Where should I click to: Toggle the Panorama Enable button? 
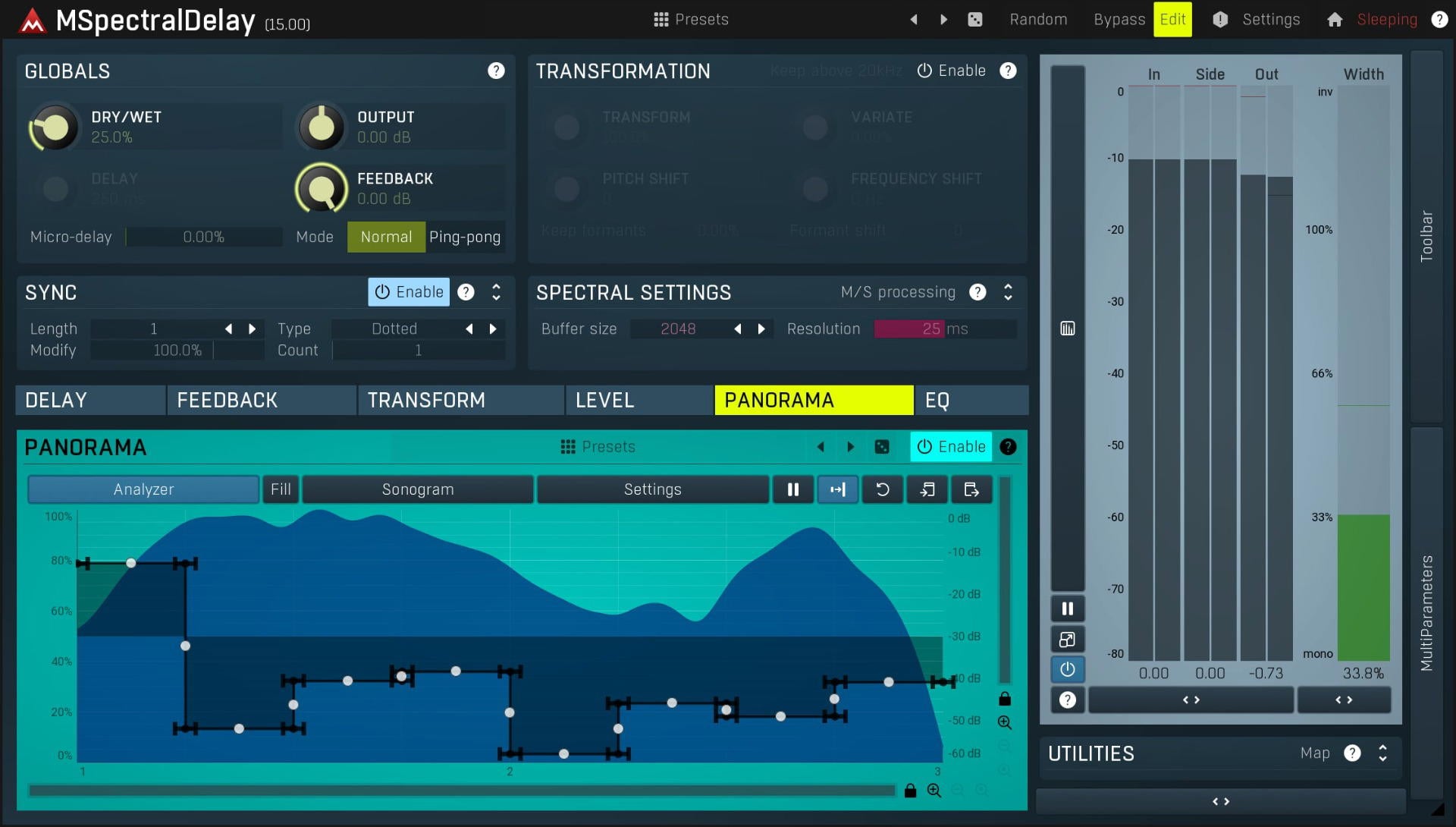[x=951, y=447]
